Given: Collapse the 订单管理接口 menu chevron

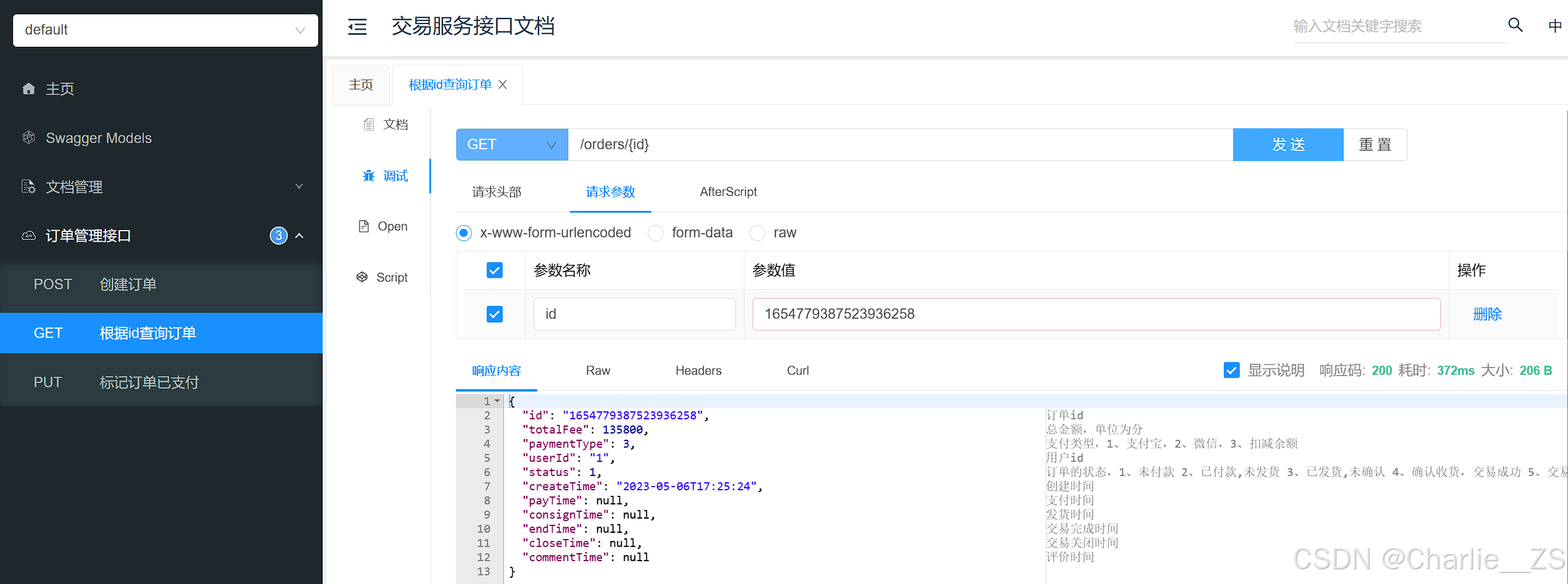Looking at the screenshot, I should pyautogui.click(x=299, y=236).
